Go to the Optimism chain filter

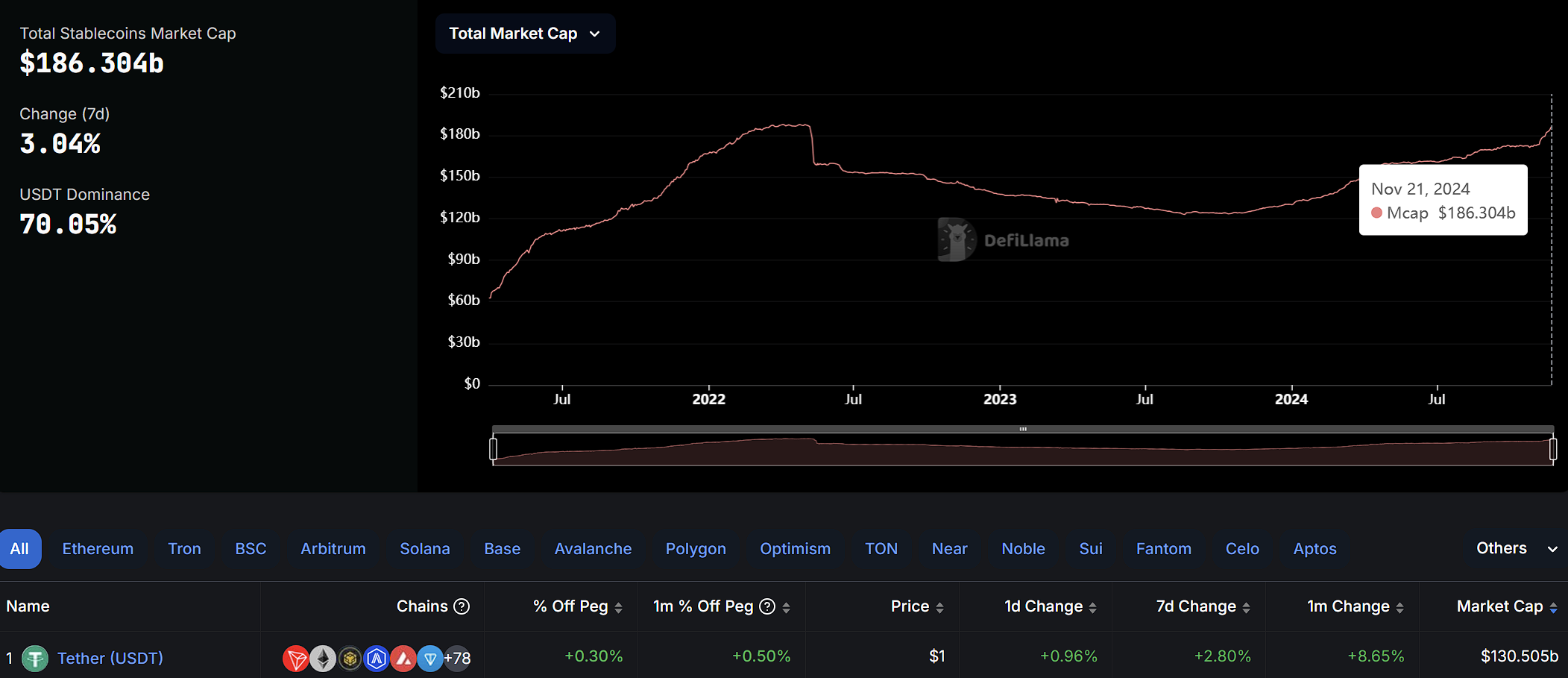click(x=795, y=549)
